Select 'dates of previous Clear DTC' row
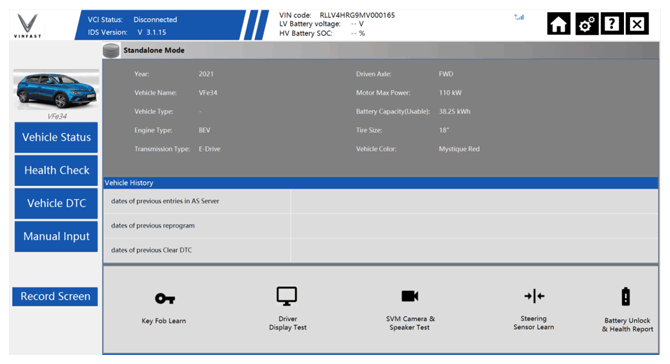 [380, 250]
